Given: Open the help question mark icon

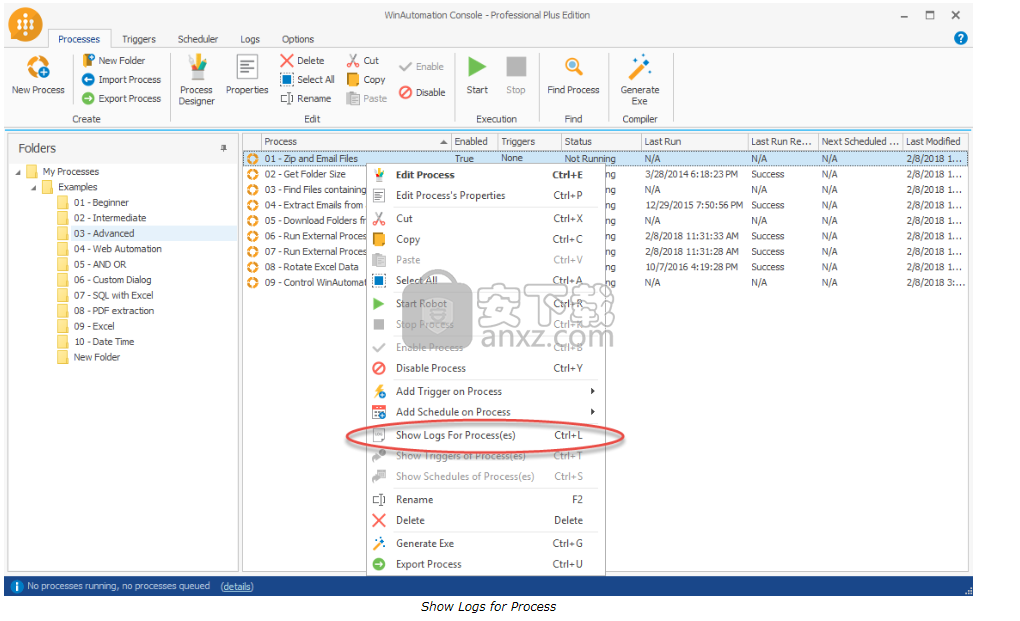Looking at the screenshot, I should pos(960,38).
